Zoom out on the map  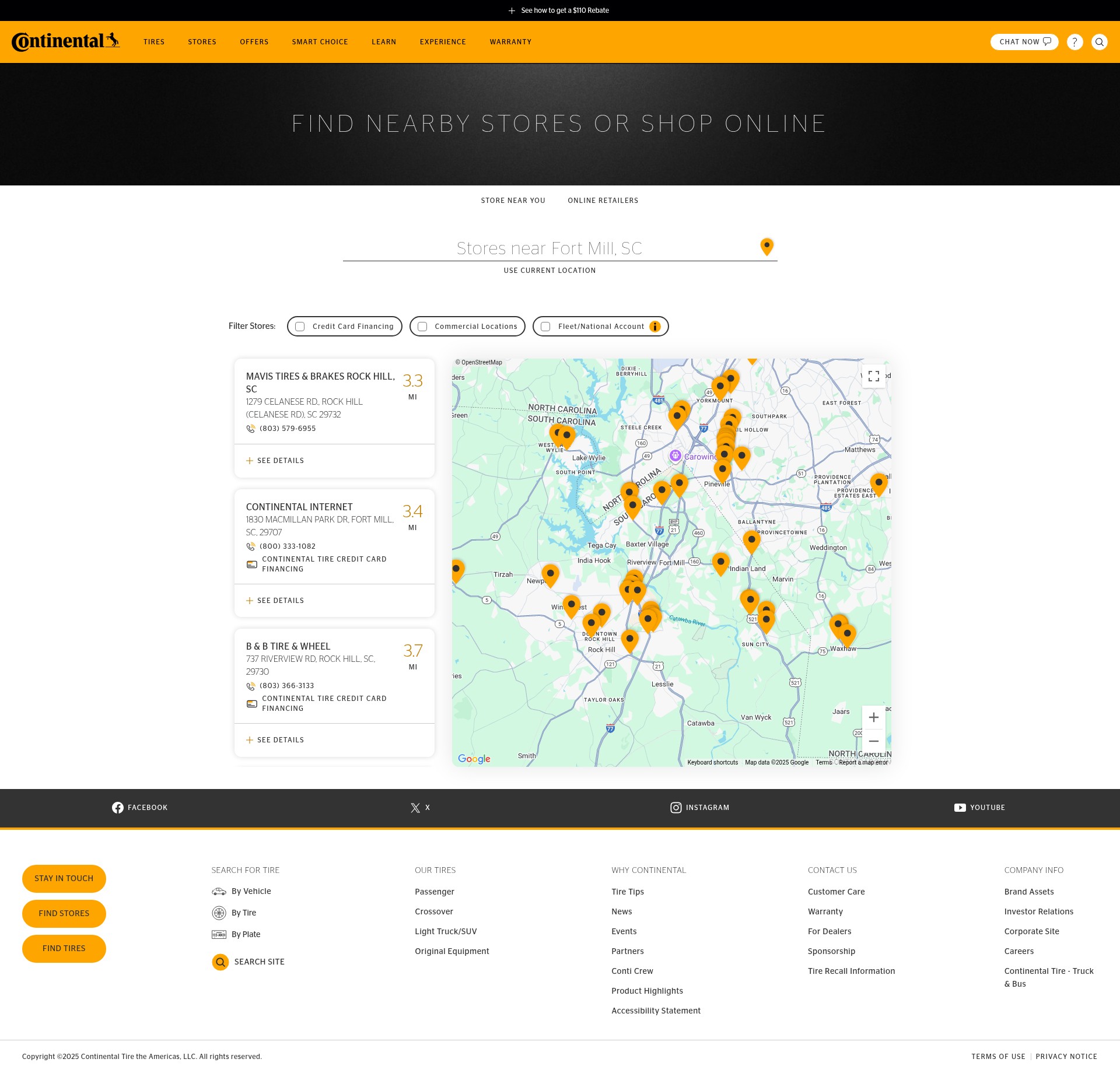tap(874, 741)
